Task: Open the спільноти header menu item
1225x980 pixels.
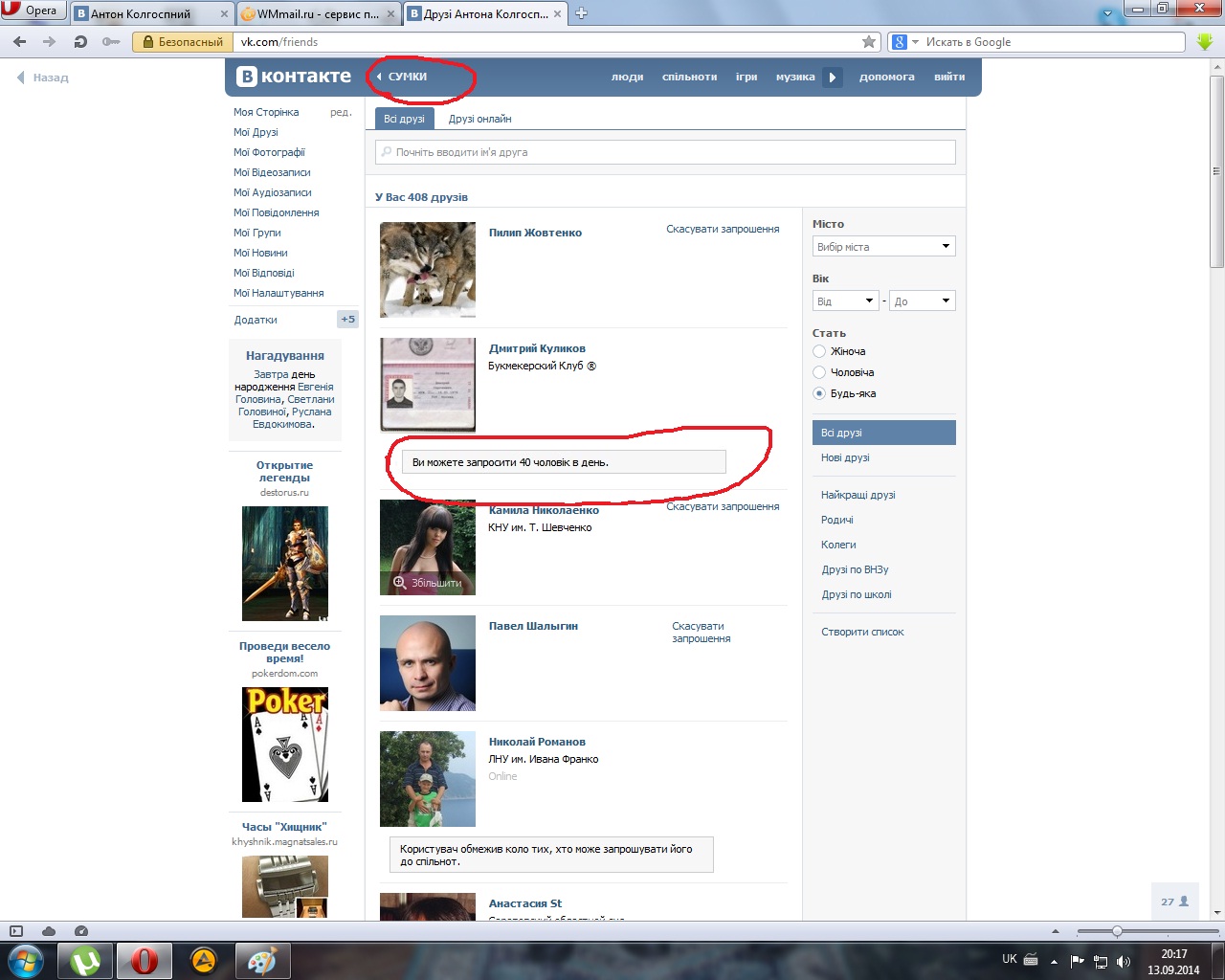Action: [x=689, y=77]
